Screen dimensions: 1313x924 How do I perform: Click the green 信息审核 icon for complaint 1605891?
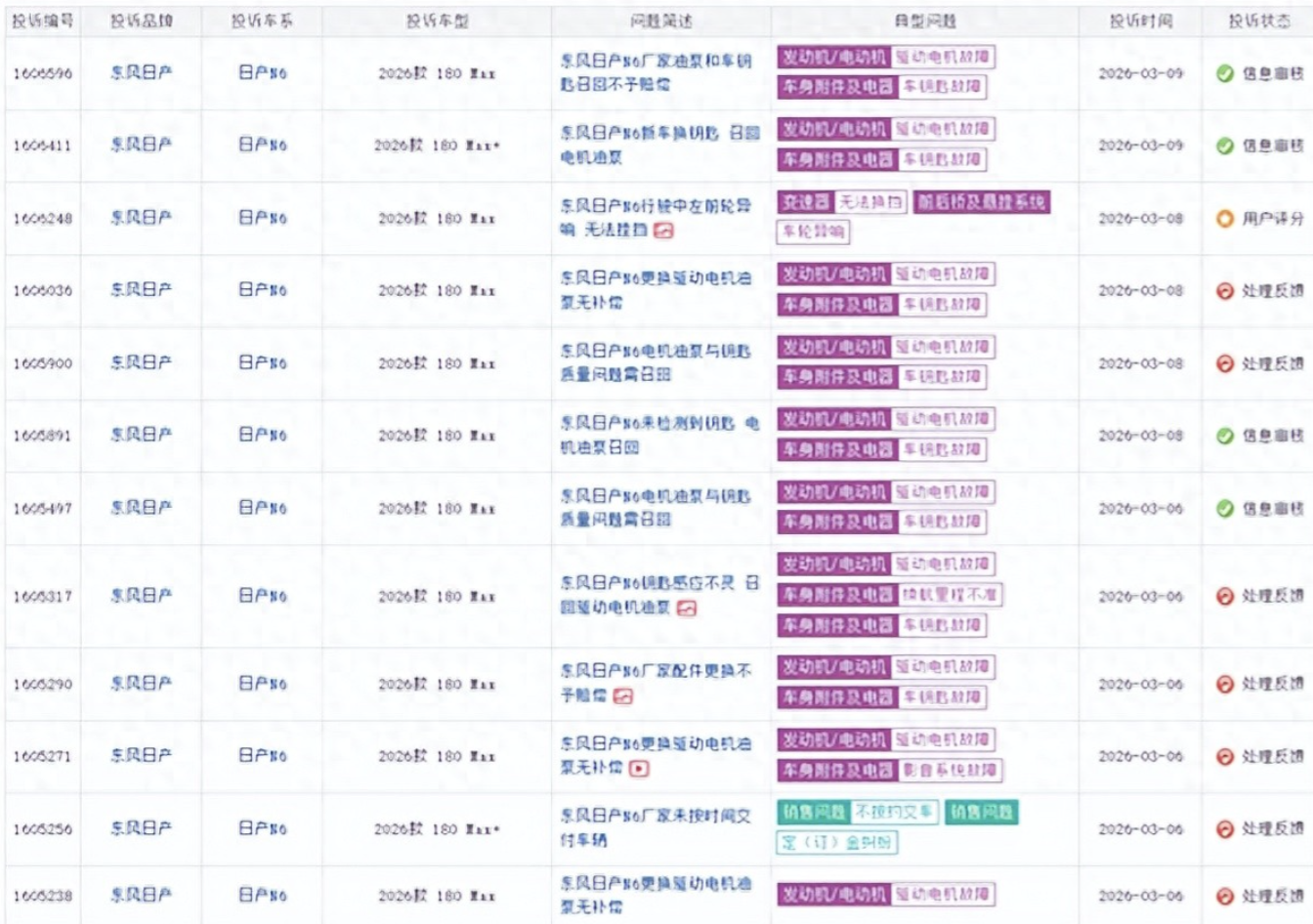(1225, 436)
